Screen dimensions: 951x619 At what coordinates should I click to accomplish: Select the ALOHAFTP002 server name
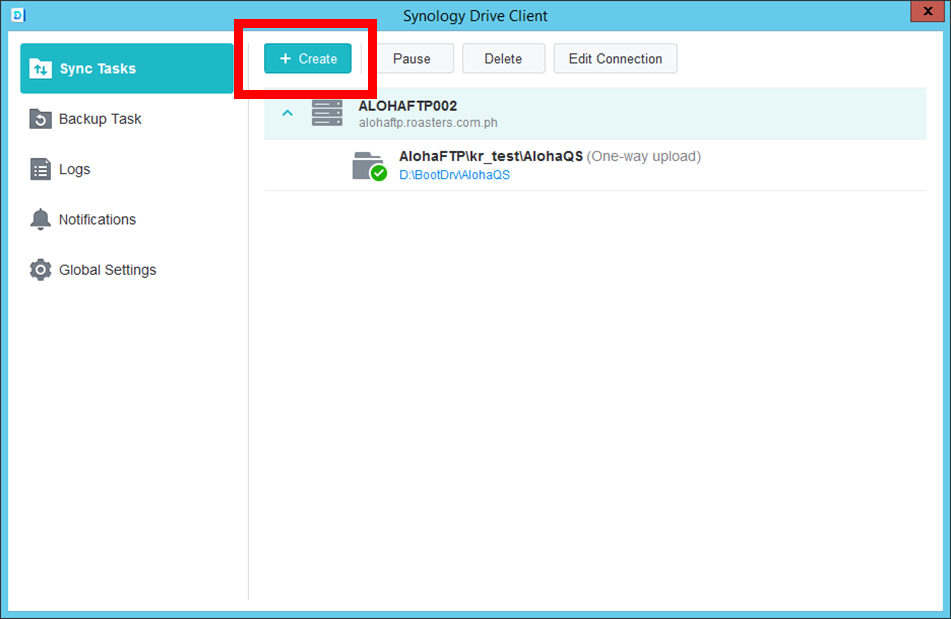[408, 106]
